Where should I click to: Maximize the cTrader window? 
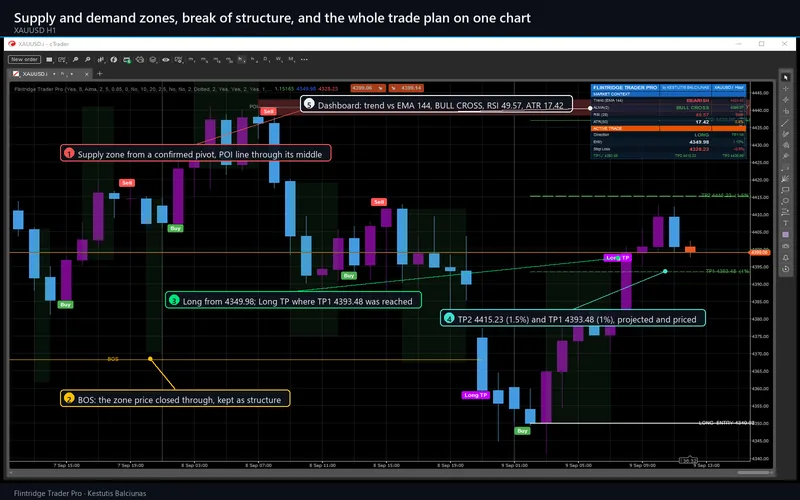coord(762,44)
